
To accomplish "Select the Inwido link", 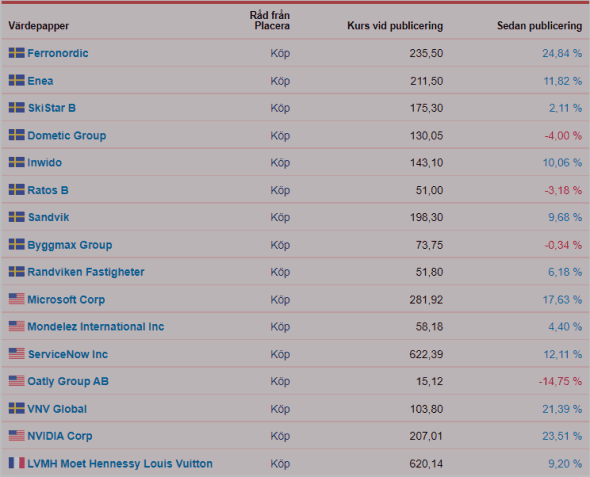I will [44, 163].
